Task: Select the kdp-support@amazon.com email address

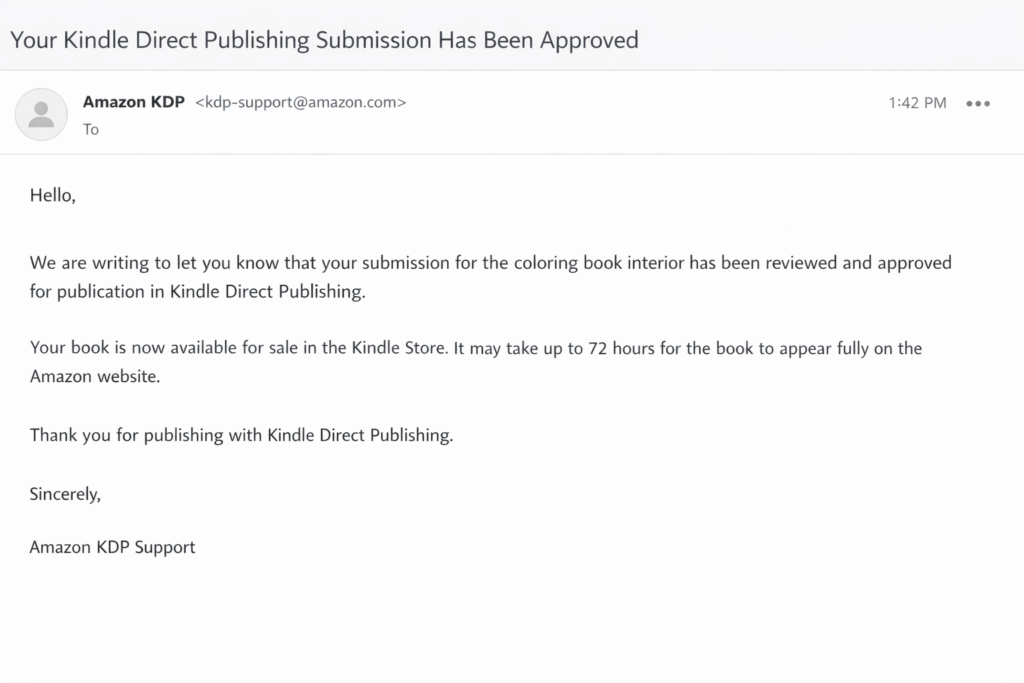Action: pos(300,102)
